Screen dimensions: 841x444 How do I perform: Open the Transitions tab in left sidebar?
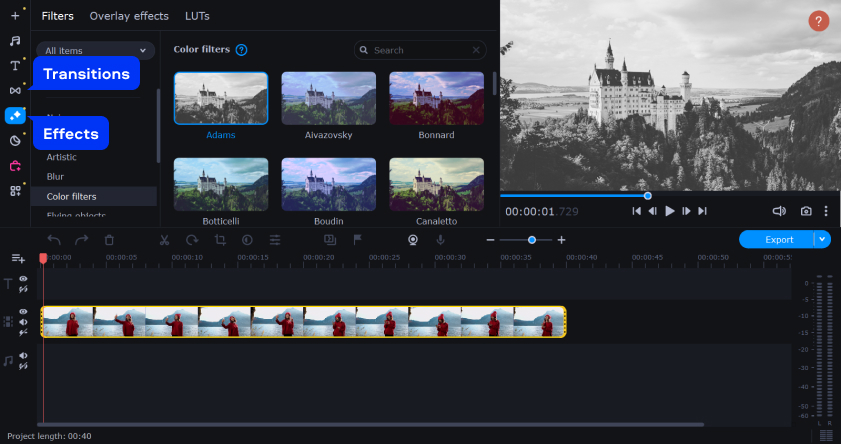(15, 90)
